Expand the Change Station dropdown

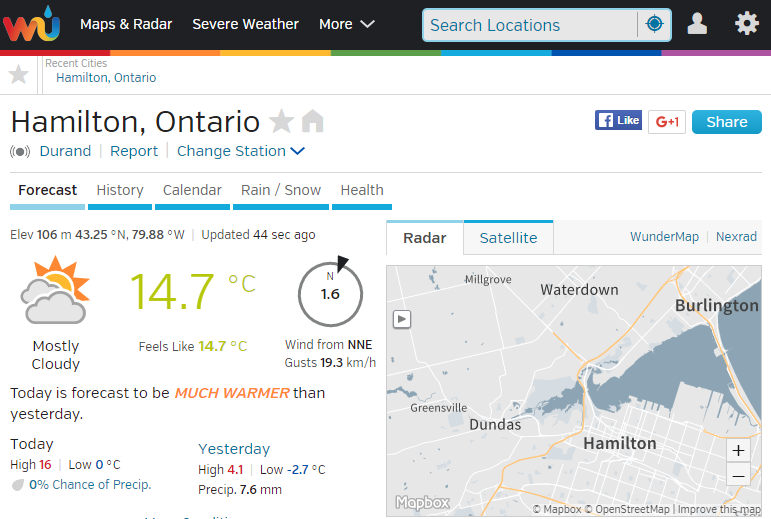click(x=241, y=151)
